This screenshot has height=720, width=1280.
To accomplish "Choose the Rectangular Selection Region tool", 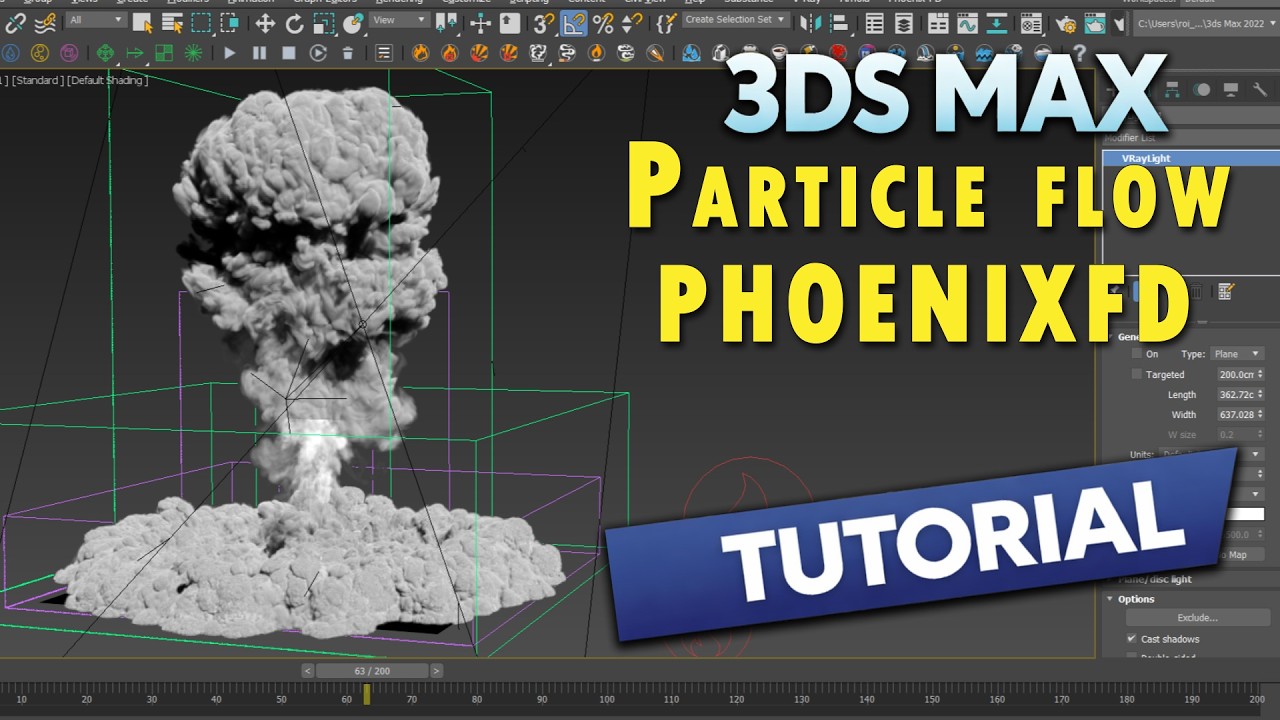I will pyautogui.click(x=201, y=23).
